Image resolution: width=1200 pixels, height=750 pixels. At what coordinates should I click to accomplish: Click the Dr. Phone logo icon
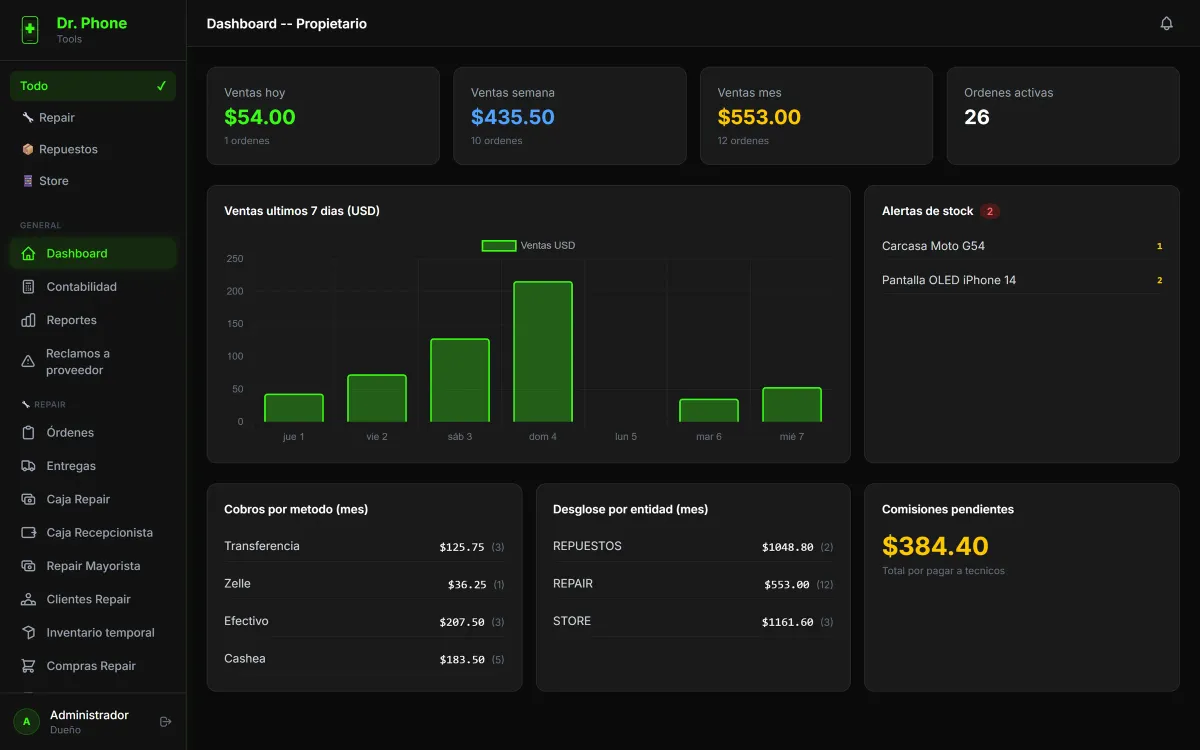click(x=30, y=30)
